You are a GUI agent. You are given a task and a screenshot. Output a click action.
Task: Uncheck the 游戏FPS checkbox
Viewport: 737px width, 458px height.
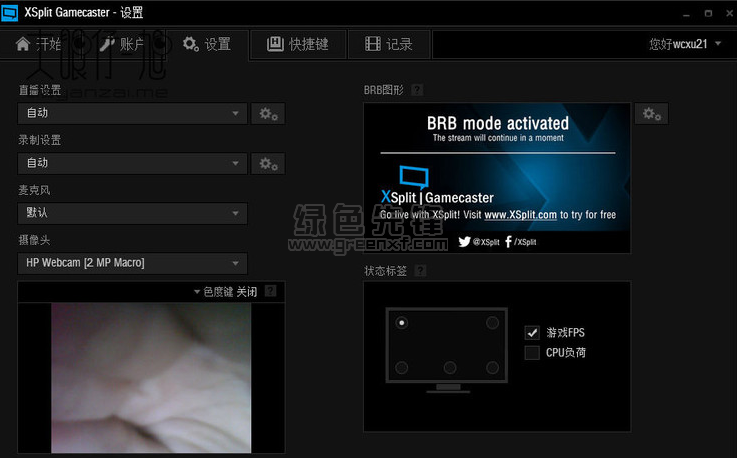click(x=532, y=332)
